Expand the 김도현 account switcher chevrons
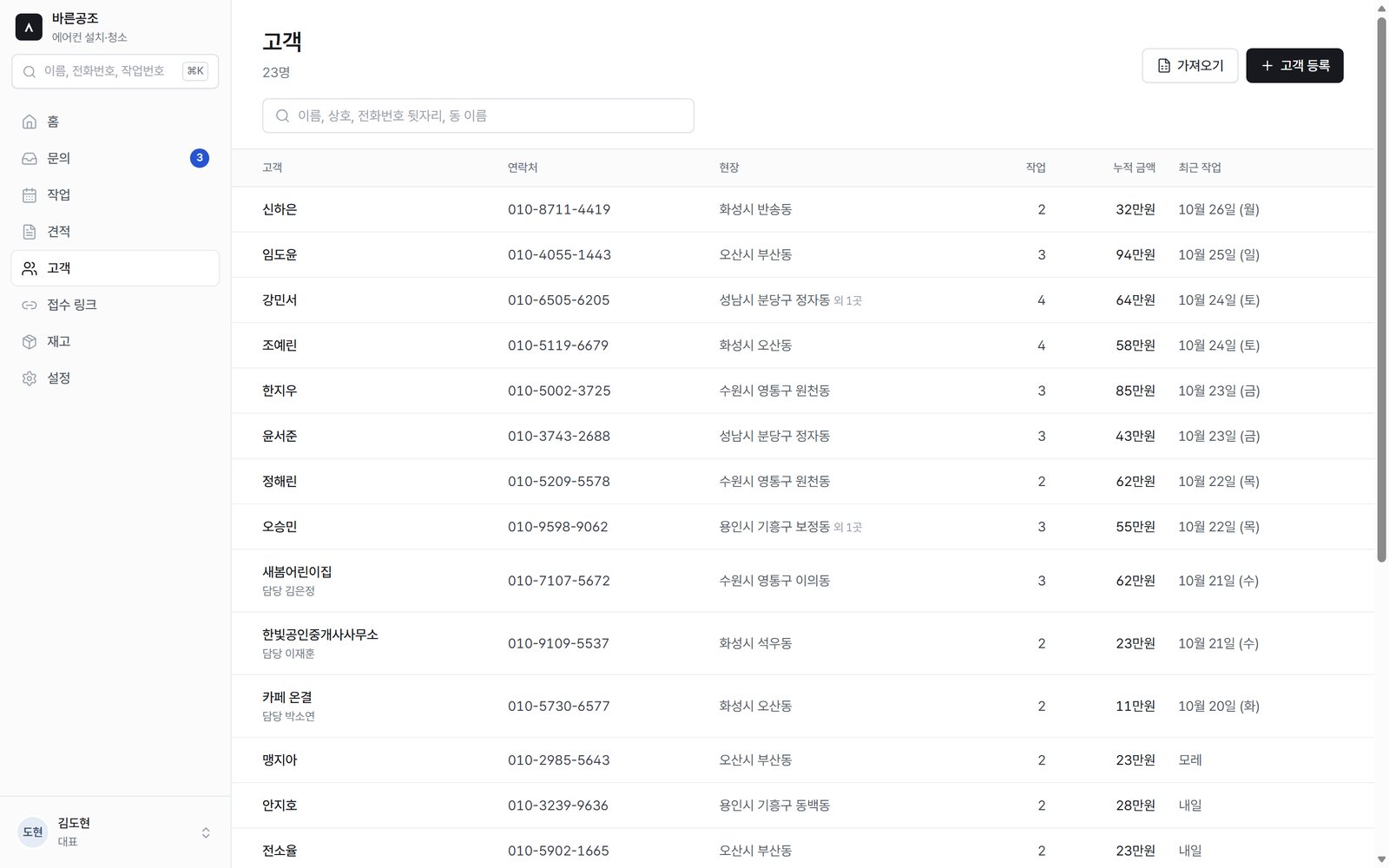The image size is (1389, 868). tap(206, 832)
